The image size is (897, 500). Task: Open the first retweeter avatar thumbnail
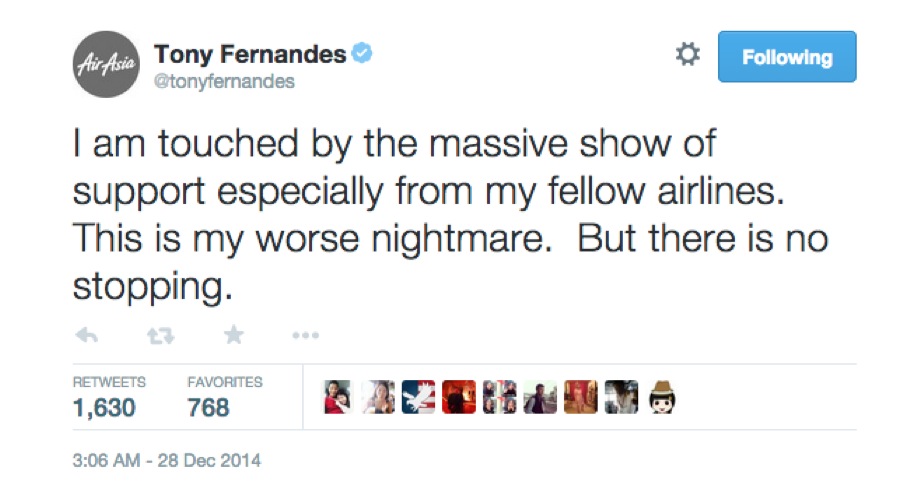338,396
